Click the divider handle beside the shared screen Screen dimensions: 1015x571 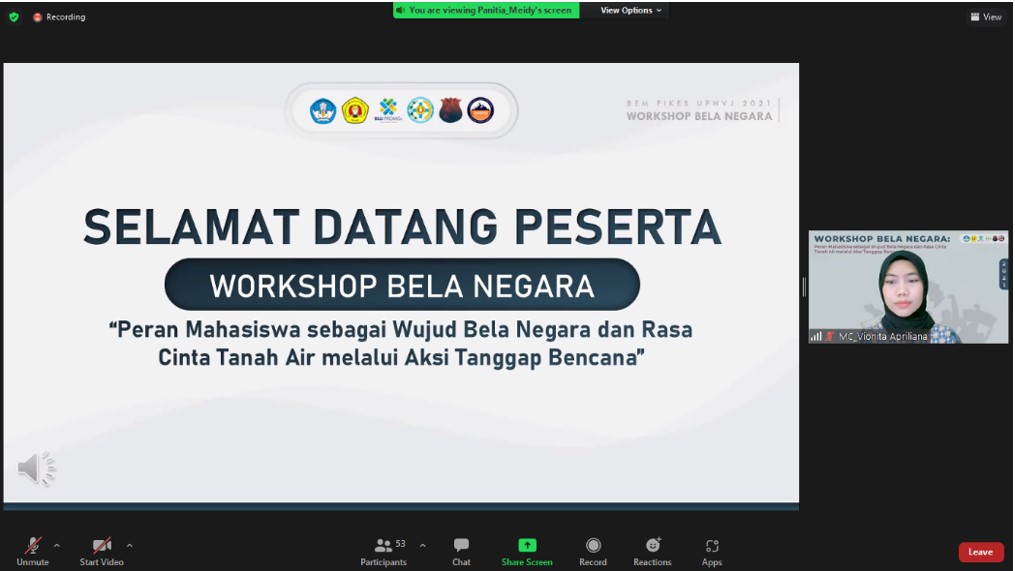tap(804, 287)
